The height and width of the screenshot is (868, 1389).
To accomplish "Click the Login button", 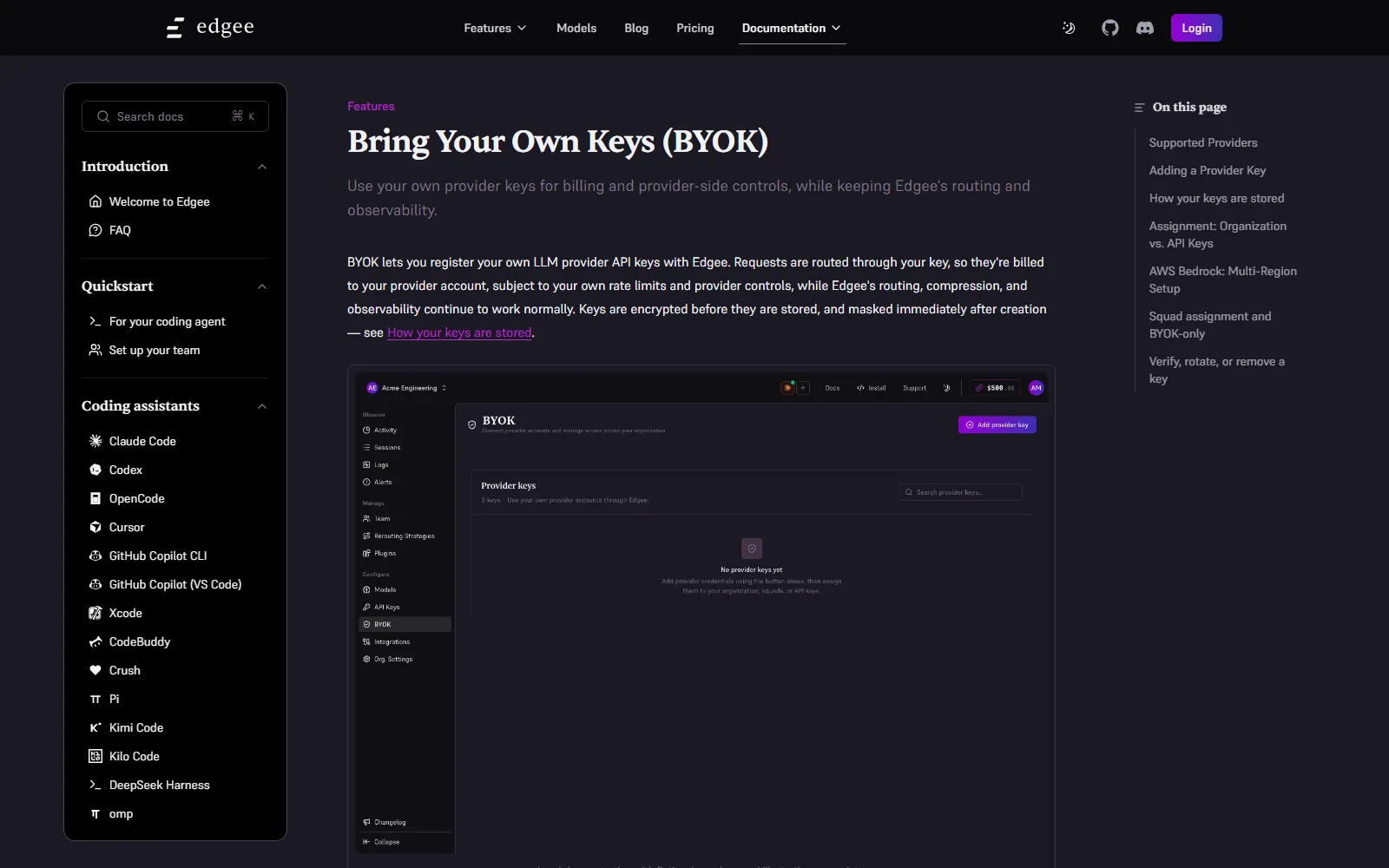I will coord(1196,28).
